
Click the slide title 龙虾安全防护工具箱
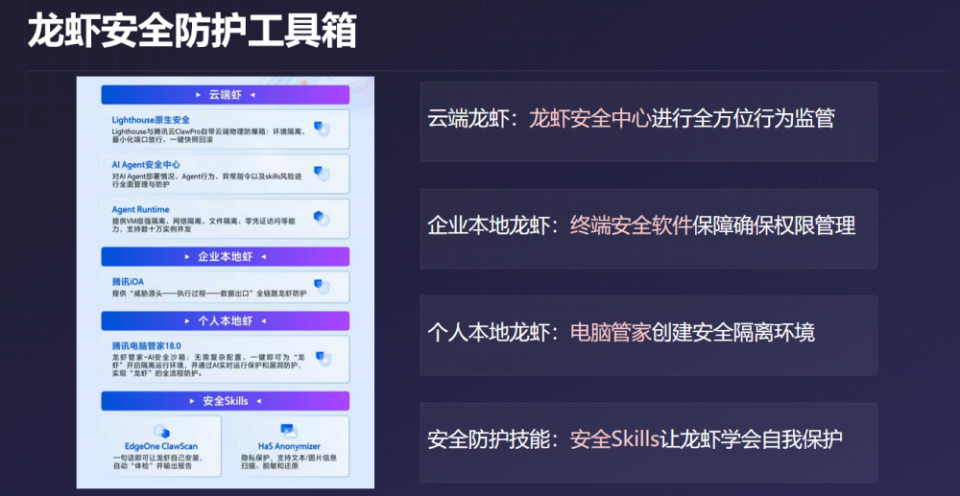pyautogui.click(x=192, y=31)
